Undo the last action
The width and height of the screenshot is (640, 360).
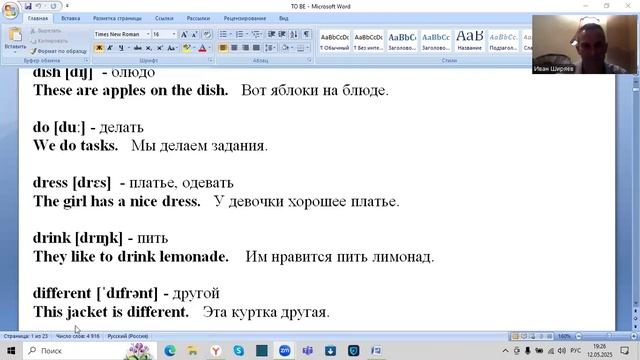(x=38, y=6)
